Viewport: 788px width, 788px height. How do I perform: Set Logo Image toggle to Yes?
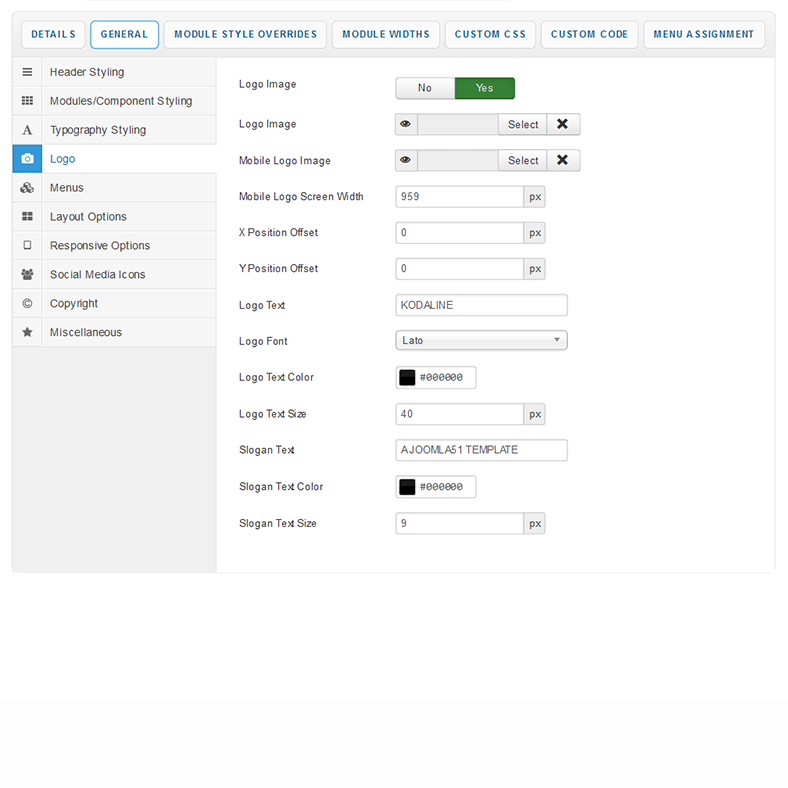coord(484,88)
